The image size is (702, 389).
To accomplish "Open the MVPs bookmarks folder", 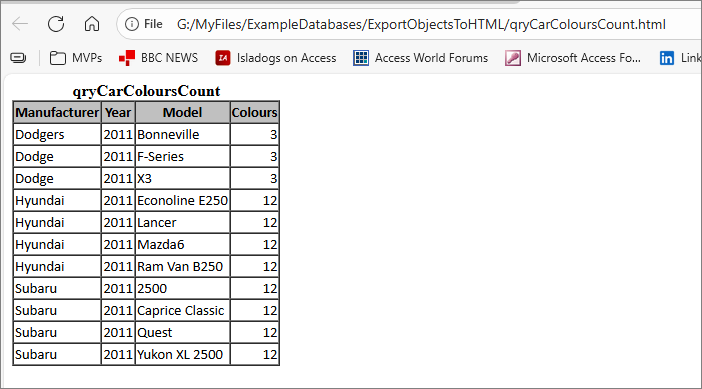I will [x=76, y=58].
